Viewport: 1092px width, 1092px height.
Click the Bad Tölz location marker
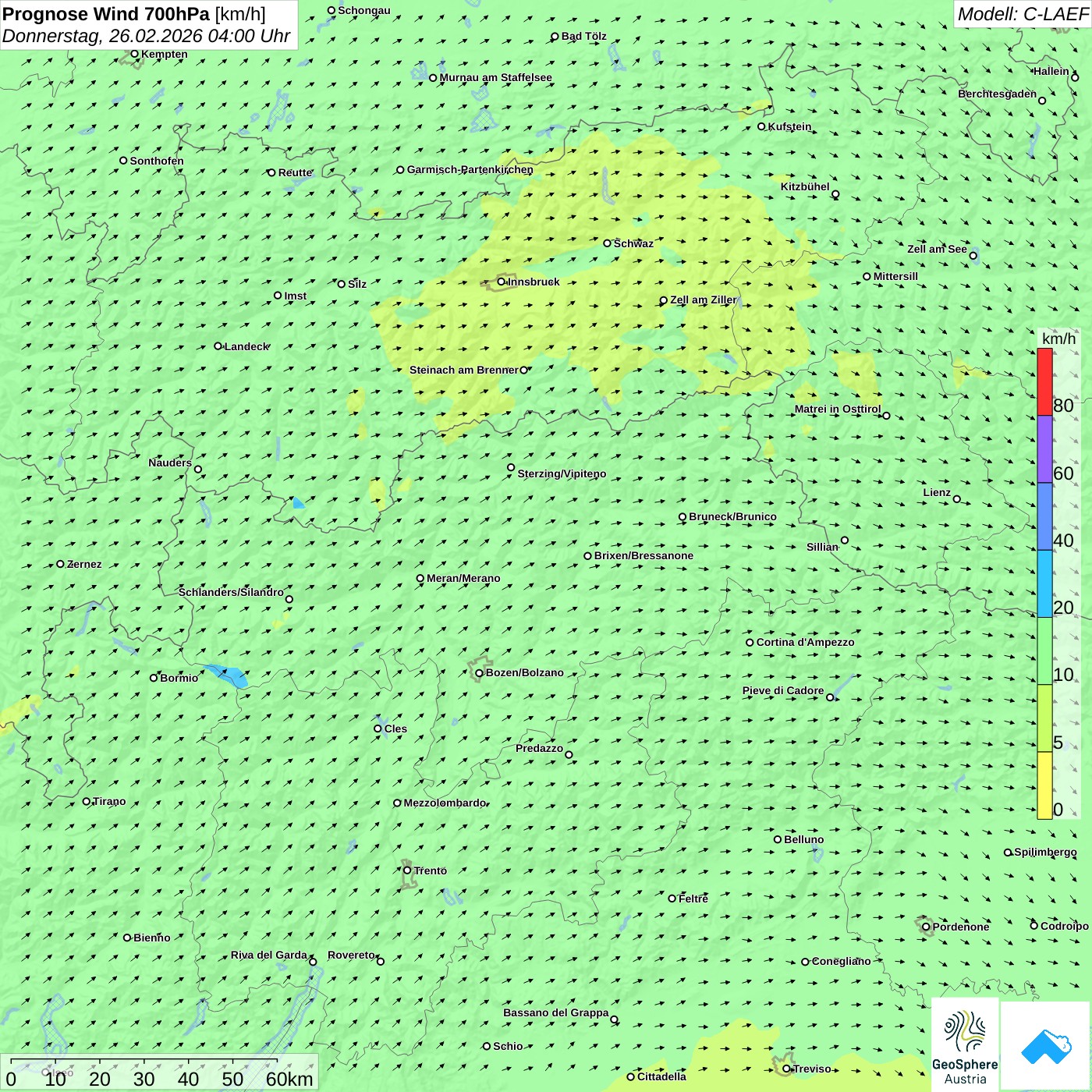point(555,36)
